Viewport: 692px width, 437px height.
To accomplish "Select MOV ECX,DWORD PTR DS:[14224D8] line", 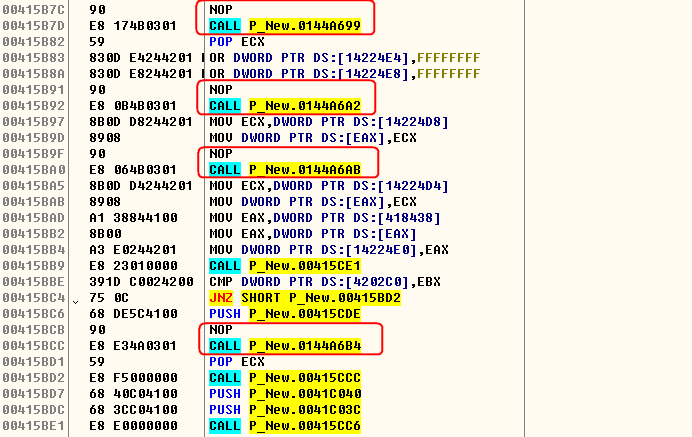I will 329,122.
